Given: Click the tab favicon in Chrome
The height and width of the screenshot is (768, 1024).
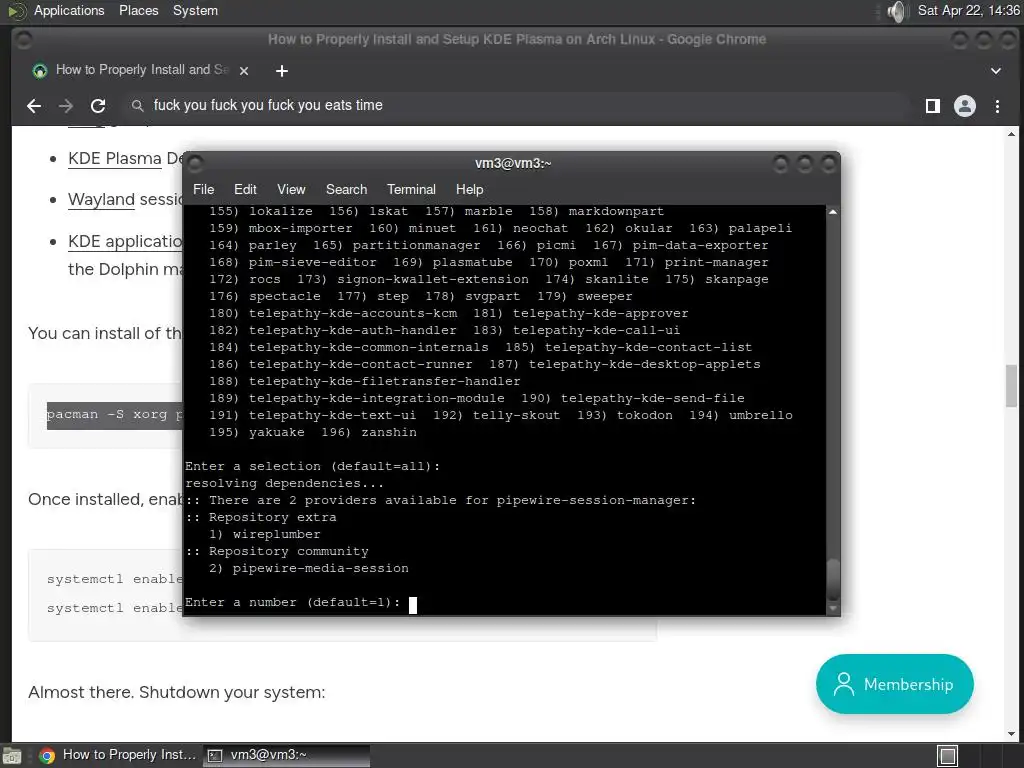Looking at the screenshot, I should click(40, 71).
